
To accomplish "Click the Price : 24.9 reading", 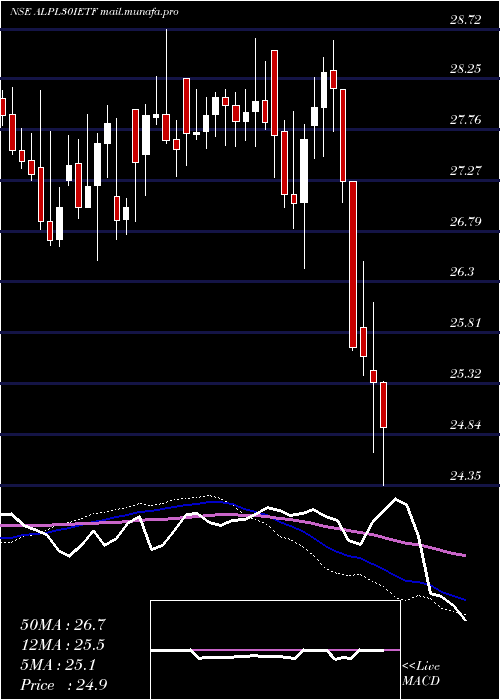I will [x=62, y=685].
